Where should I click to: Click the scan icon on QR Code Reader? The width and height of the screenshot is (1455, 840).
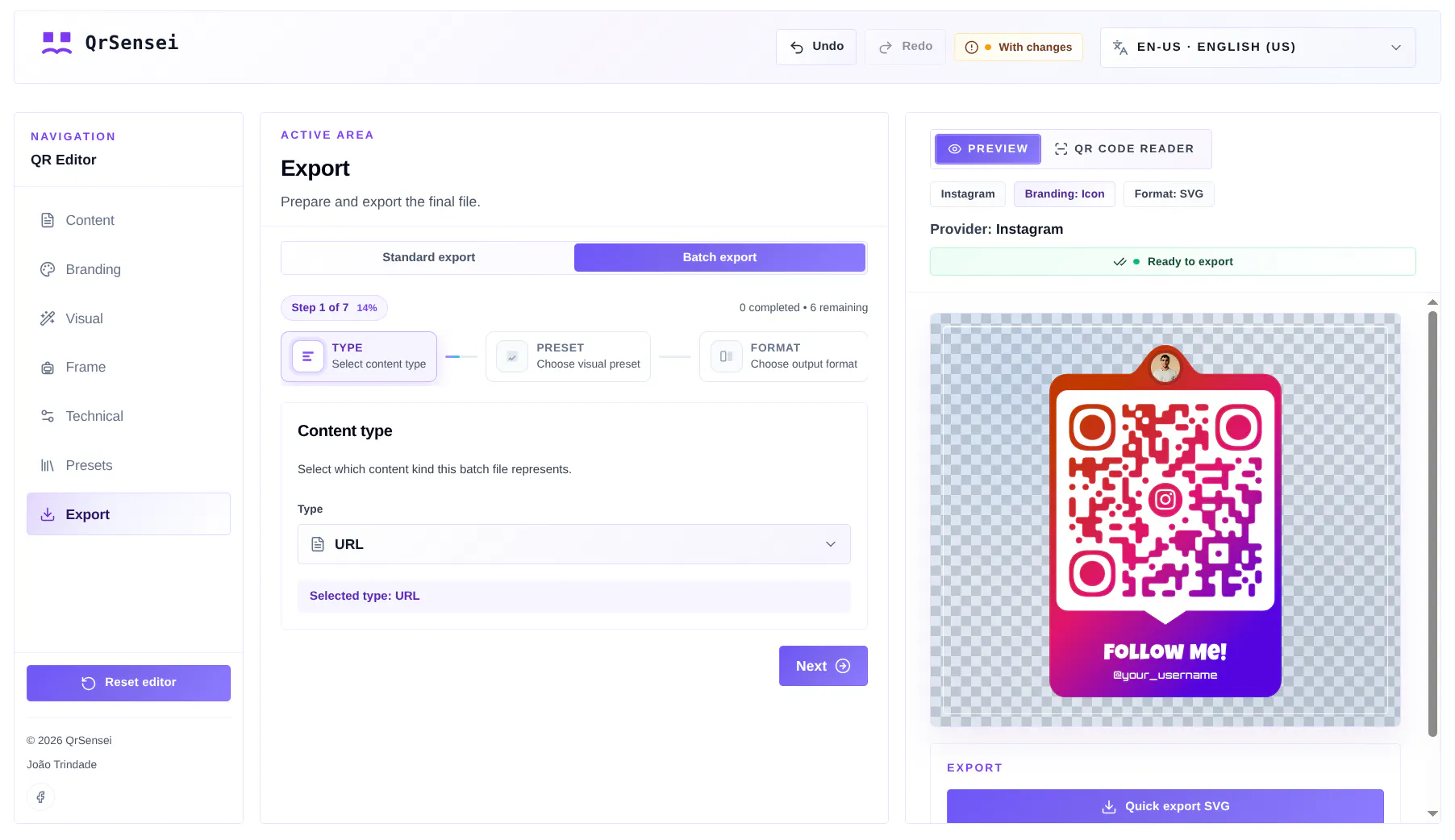click(x=1061, y=149)
